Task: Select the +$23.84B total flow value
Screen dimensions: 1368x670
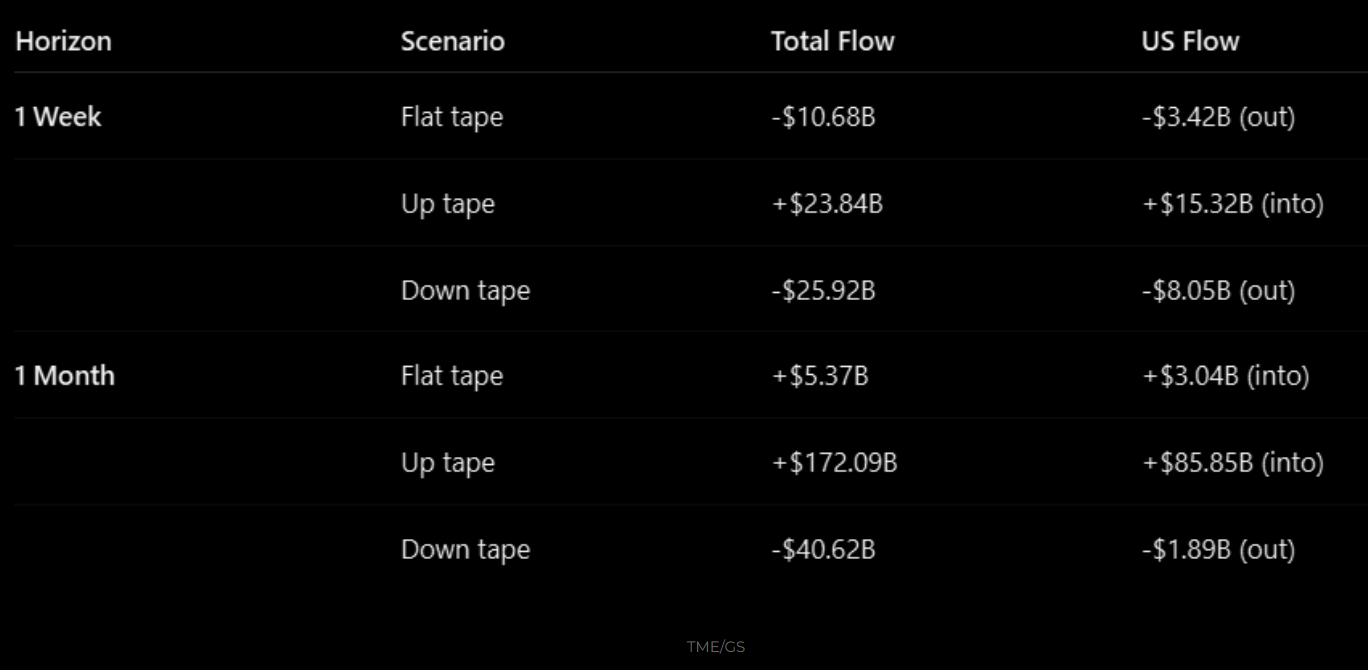Action: click(x=827, y=204)
